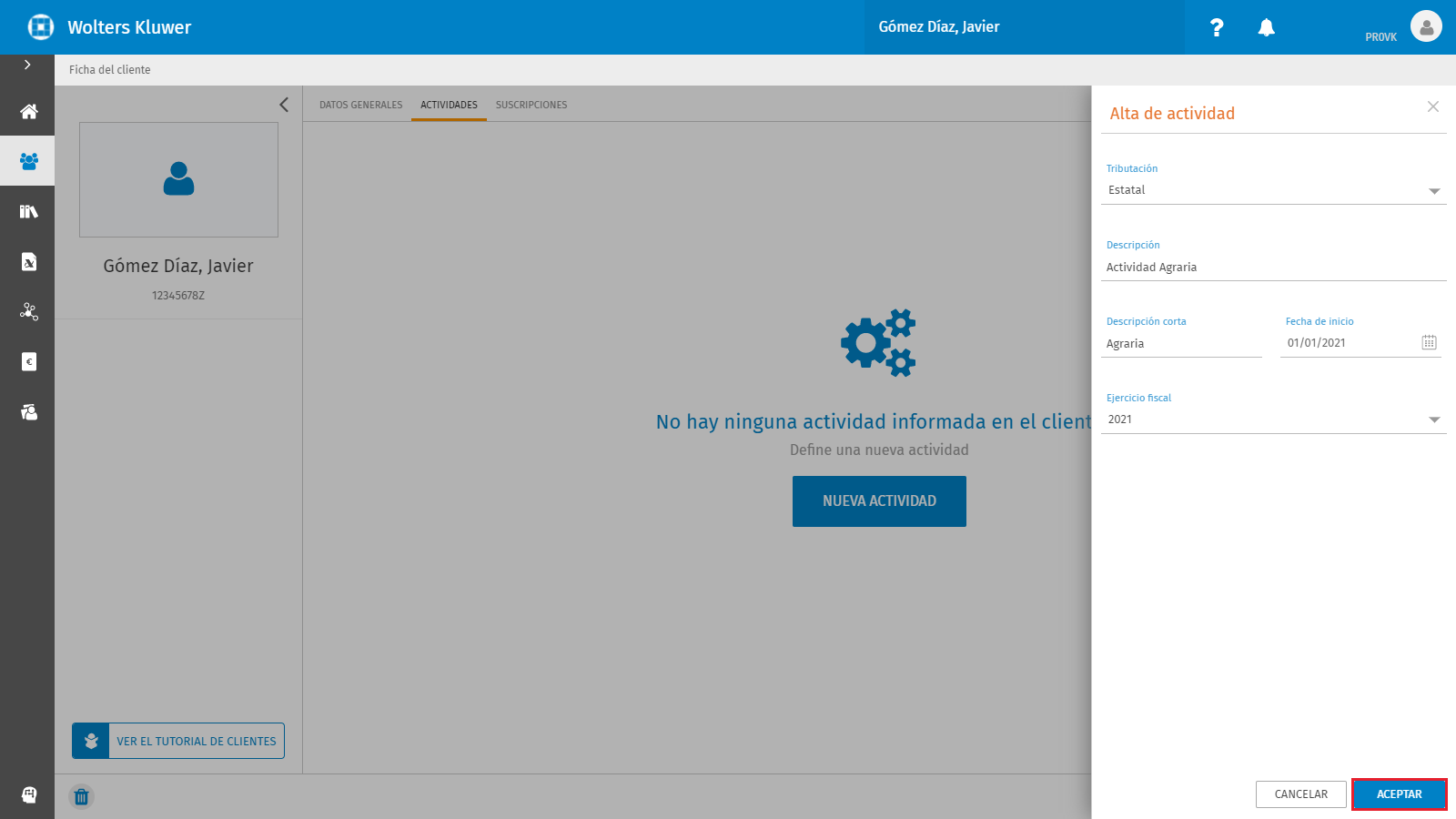
Task: Expand the left sidebar menu chevron
Action: pyautogui.click(x=27, y=65)
